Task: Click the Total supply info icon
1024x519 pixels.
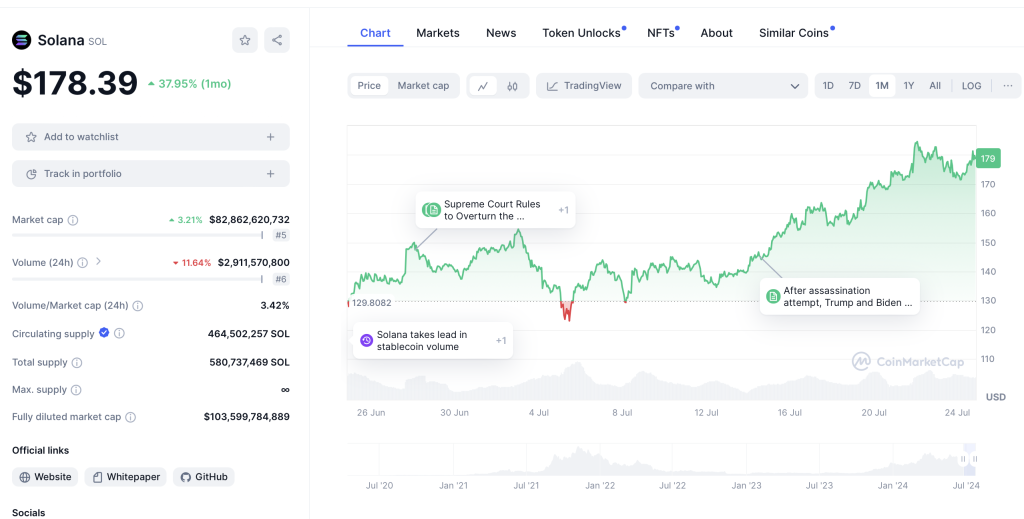Action: [x=76, y=362]
